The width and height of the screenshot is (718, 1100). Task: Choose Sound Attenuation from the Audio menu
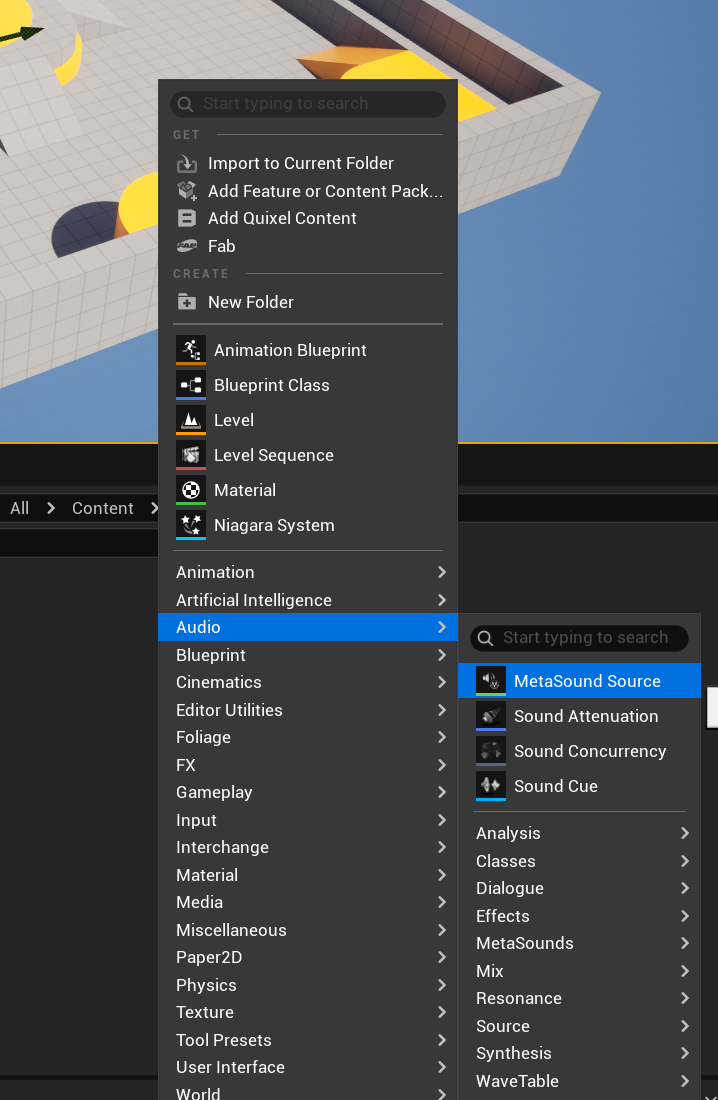pyautogui.click(x=585, y=716)
